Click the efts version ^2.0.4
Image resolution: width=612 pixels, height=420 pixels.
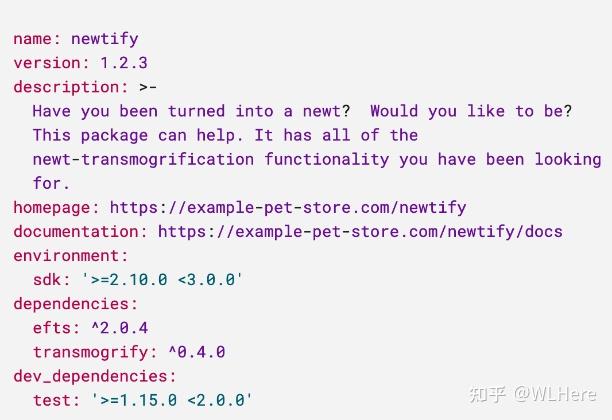(x=119, y=328)
